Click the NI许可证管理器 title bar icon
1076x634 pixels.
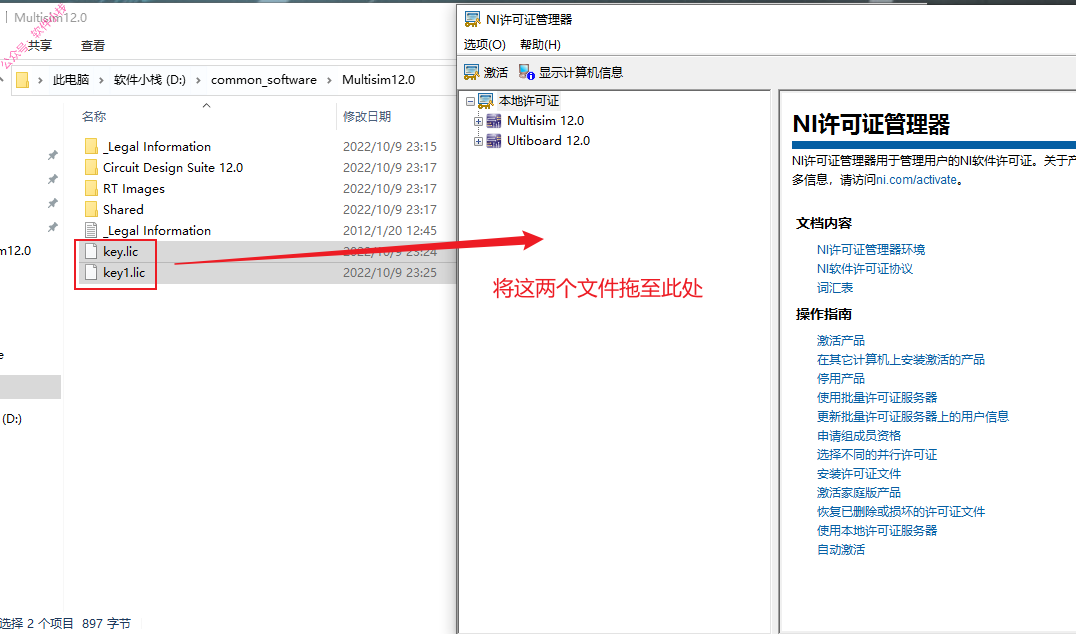(472, 19)
